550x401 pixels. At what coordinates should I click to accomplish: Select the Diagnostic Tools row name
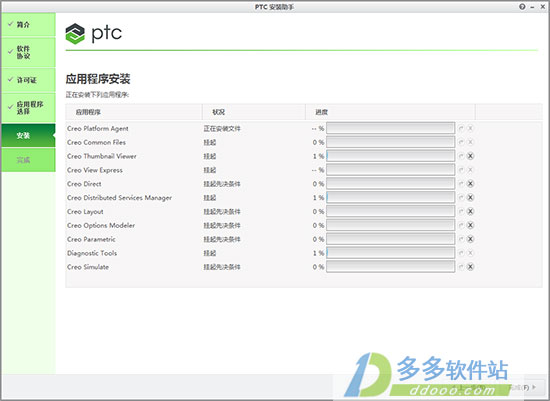click(x=92, y=253)
